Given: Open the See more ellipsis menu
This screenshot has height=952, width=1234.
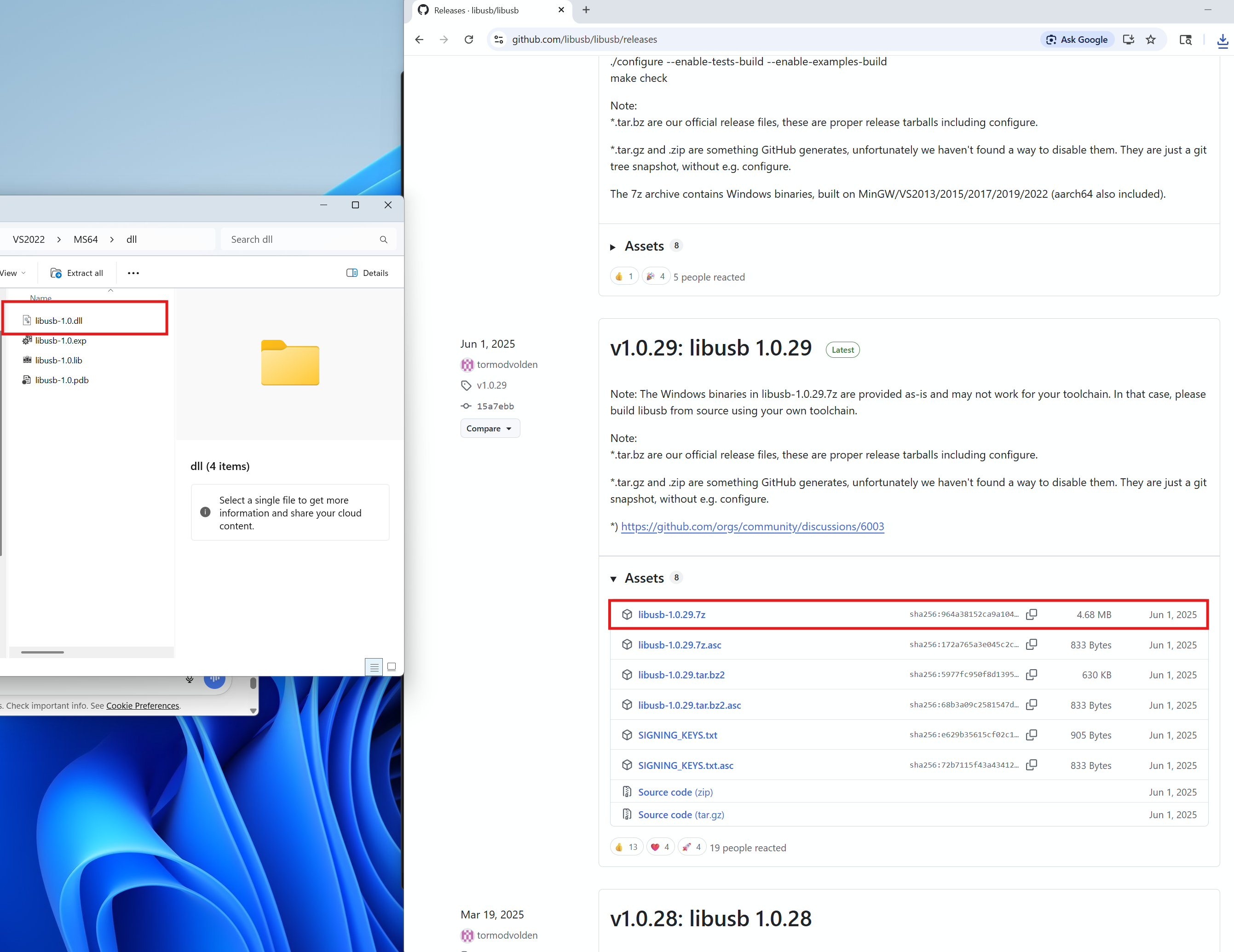Looking at the screenshot, I should [x=133, y=273].
